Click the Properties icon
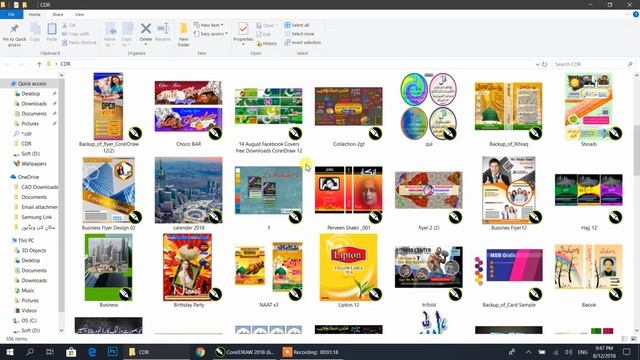The image size is (640, 360). [243, 29]
